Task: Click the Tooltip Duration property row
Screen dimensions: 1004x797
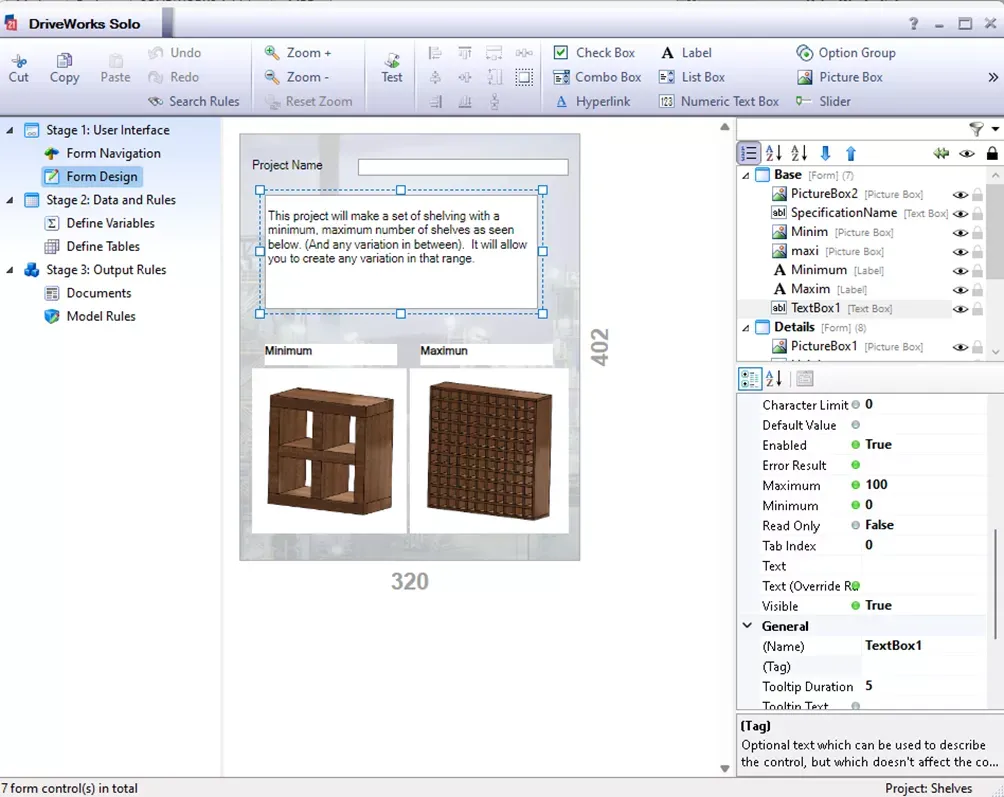Action: (861, 686)
